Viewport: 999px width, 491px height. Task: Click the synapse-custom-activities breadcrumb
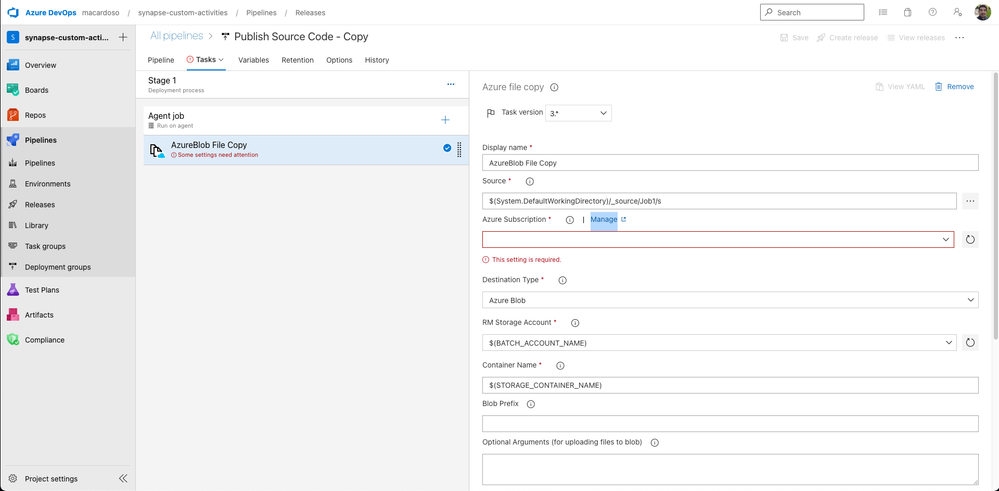pos(182,13)
